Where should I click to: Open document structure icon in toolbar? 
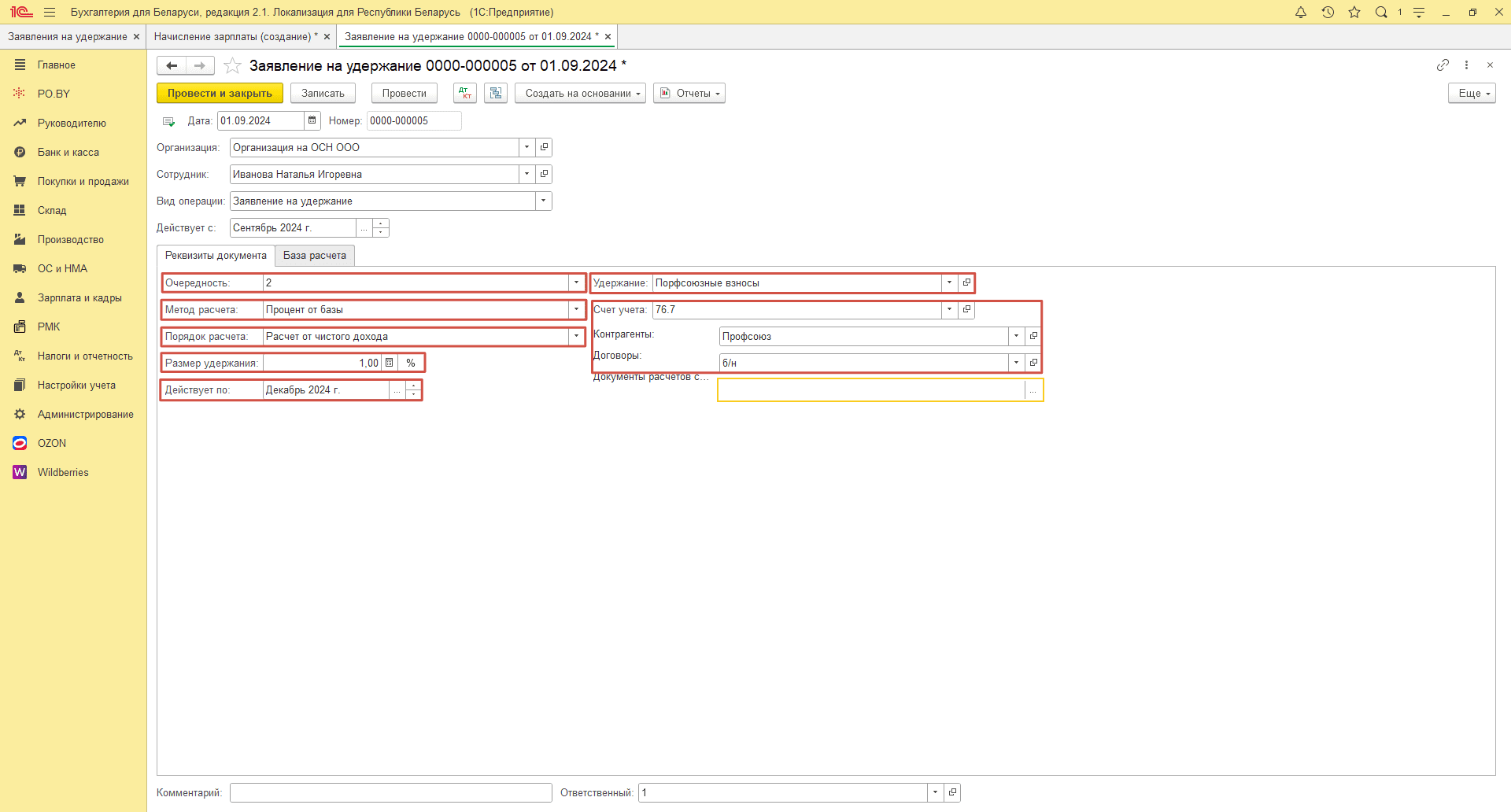(496, 93)
